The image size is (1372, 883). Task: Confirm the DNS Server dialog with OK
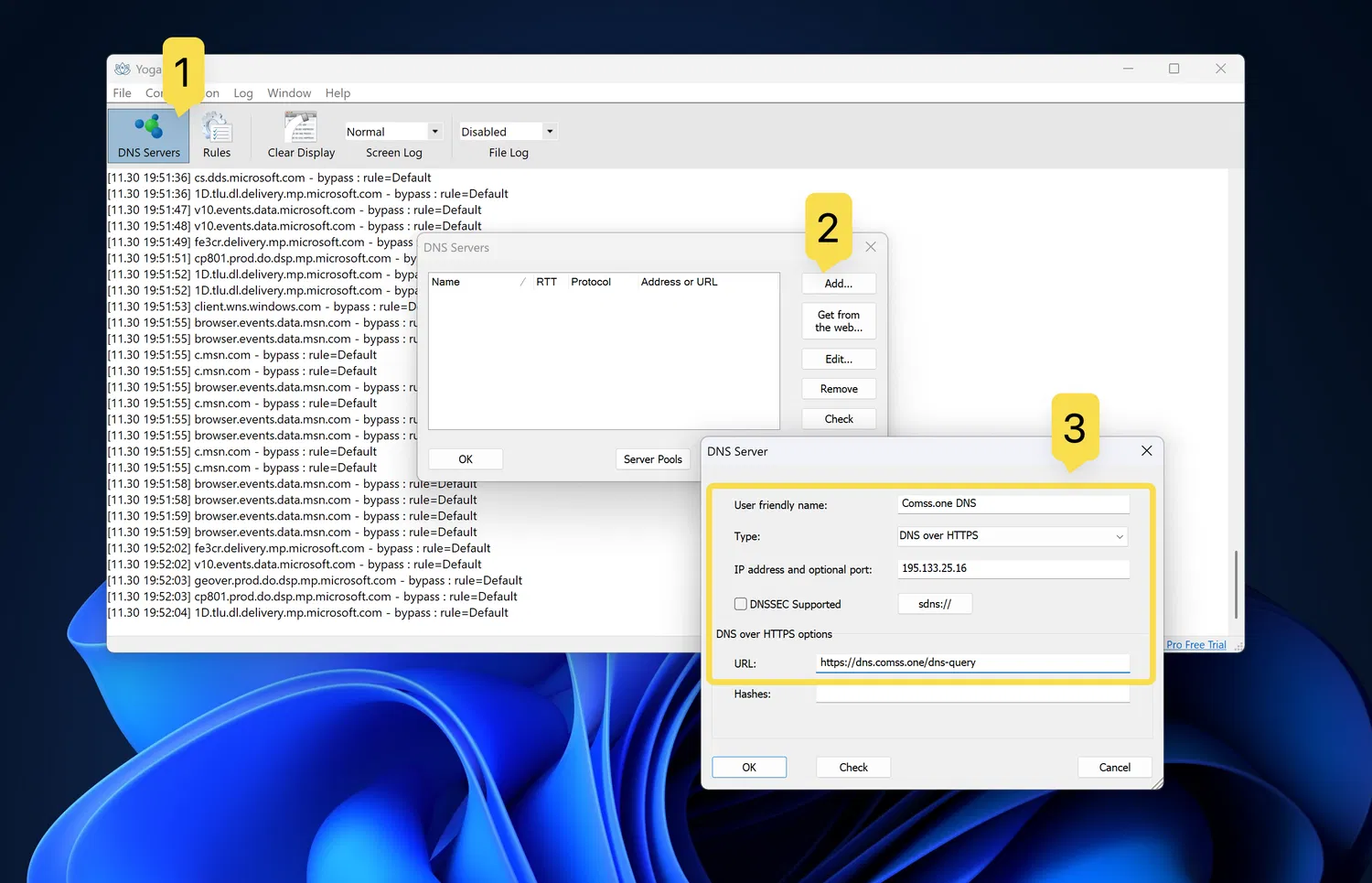coord(749,768)
